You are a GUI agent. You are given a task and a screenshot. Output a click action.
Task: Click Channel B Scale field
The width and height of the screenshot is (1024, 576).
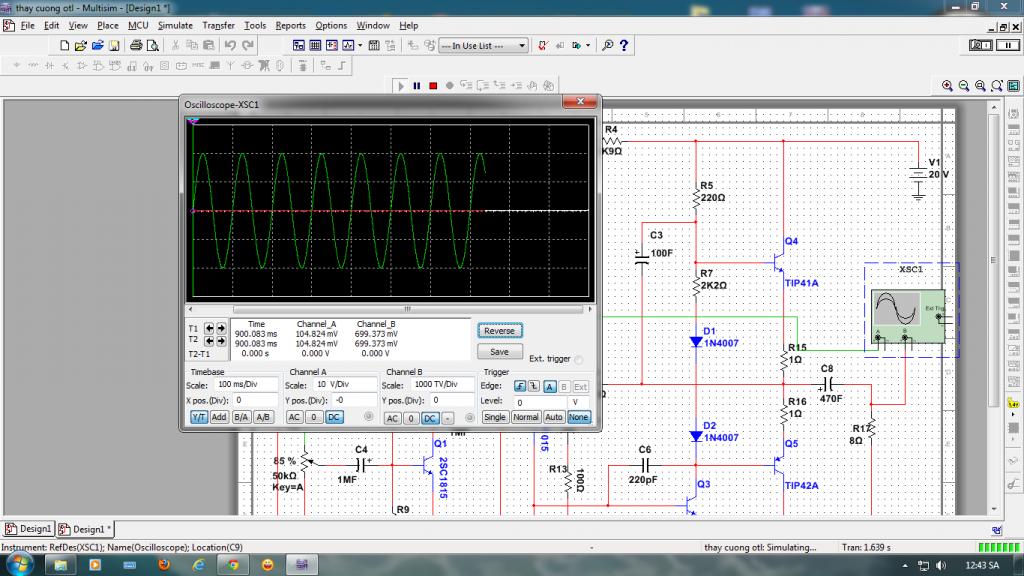[x=442, y=385]
